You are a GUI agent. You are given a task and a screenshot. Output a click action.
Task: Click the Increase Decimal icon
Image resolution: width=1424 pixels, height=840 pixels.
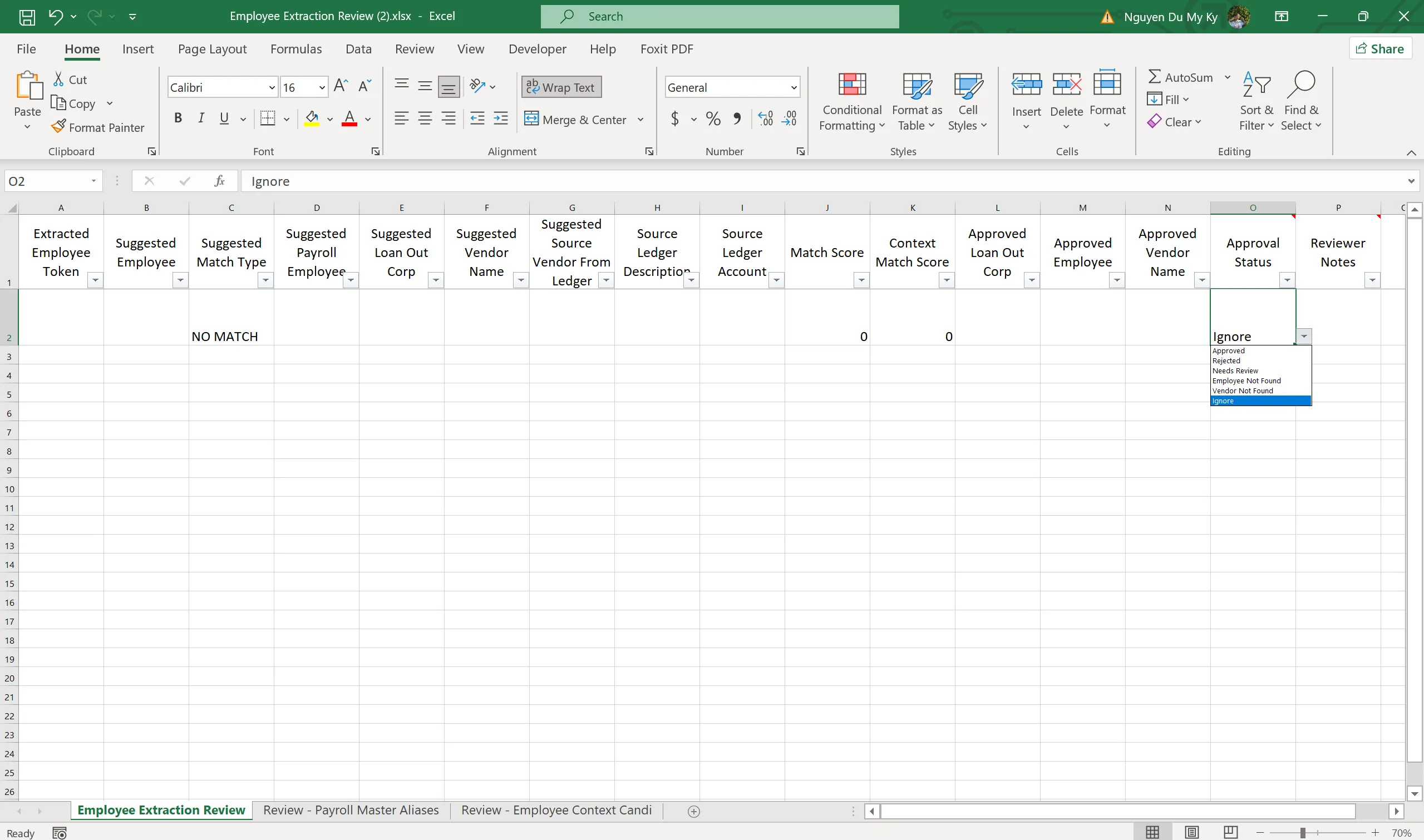pyautogui.click(x=766, y=118)
